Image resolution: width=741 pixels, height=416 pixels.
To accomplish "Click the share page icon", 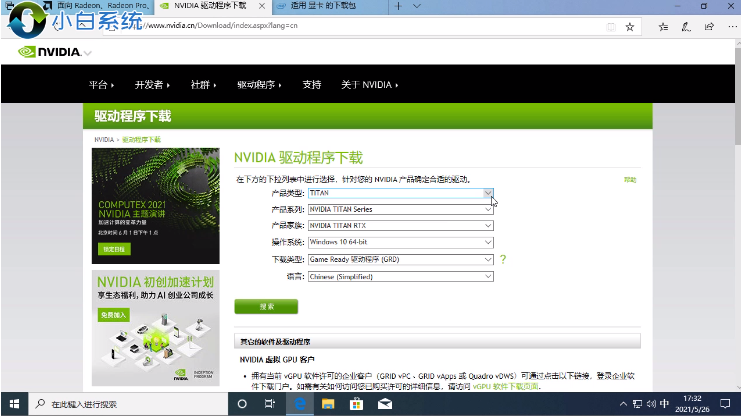I will (x=709, y=27).
